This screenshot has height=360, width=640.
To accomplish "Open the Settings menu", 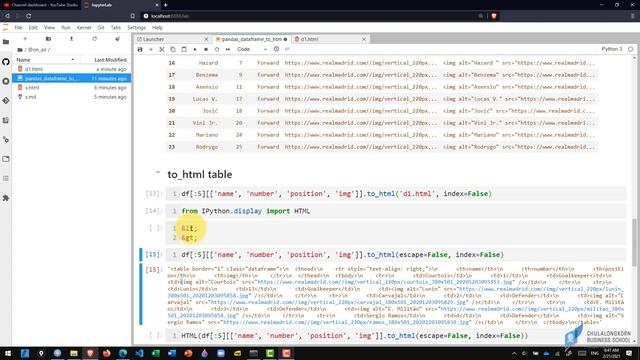I will pos(136,28).
